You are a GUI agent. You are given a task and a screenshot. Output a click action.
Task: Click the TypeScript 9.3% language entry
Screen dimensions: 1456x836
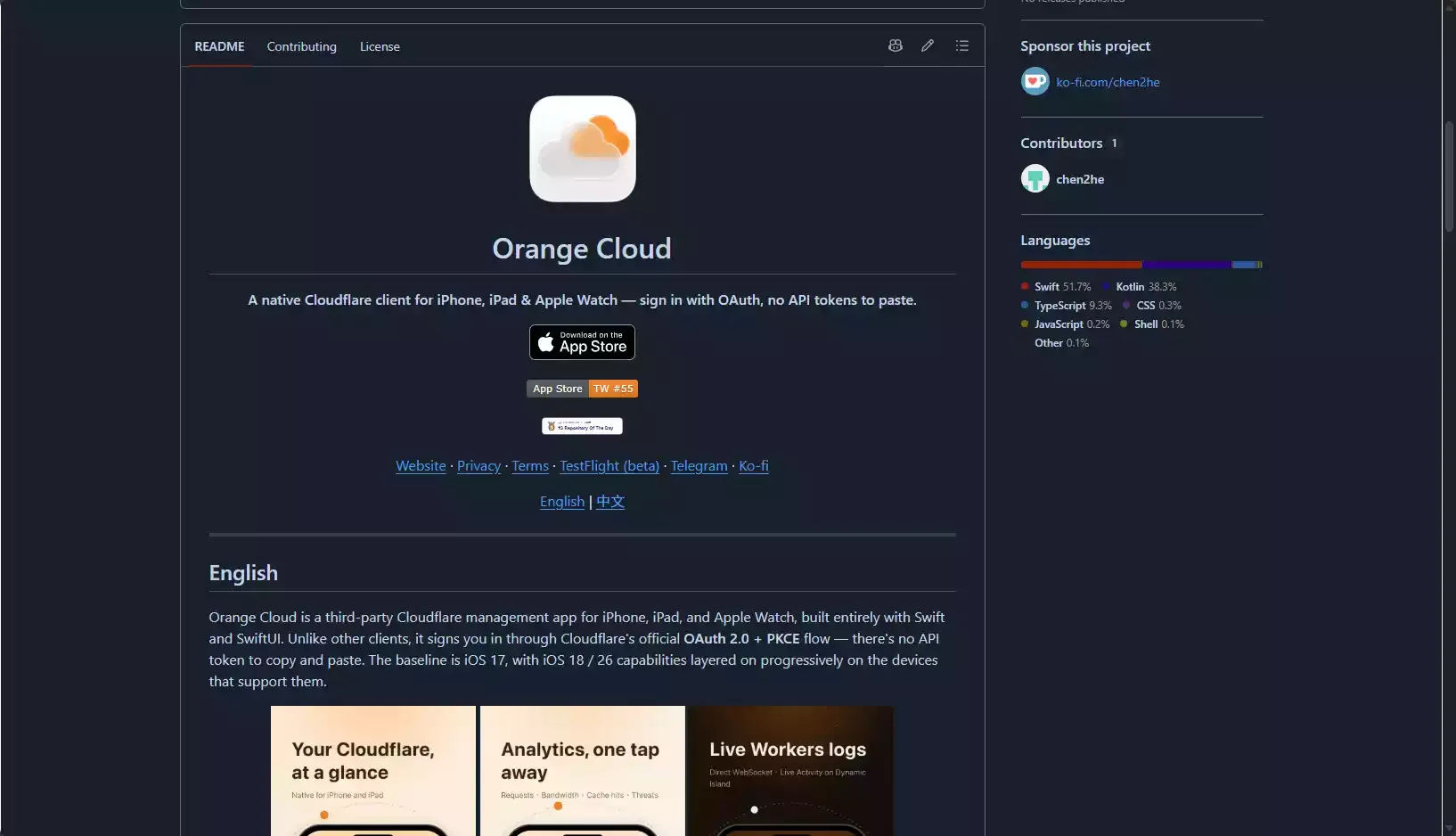(1067, 306)
